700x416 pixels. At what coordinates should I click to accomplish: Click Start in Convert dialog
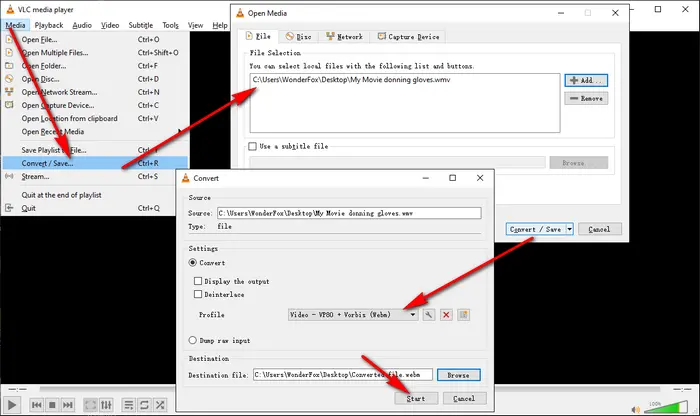coord(416,399)
